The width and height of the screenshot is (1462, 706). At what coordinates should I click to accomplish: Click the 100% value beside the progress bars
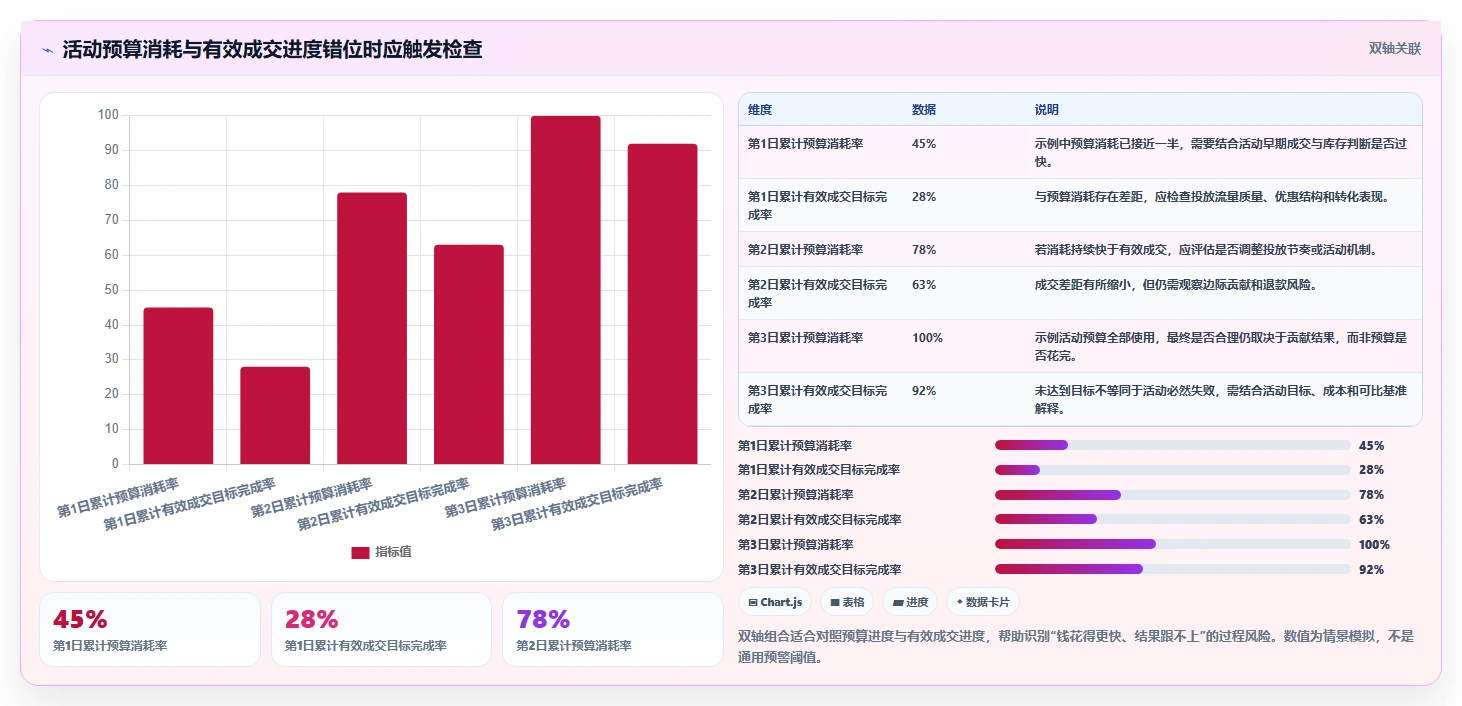pos(1374,544)
